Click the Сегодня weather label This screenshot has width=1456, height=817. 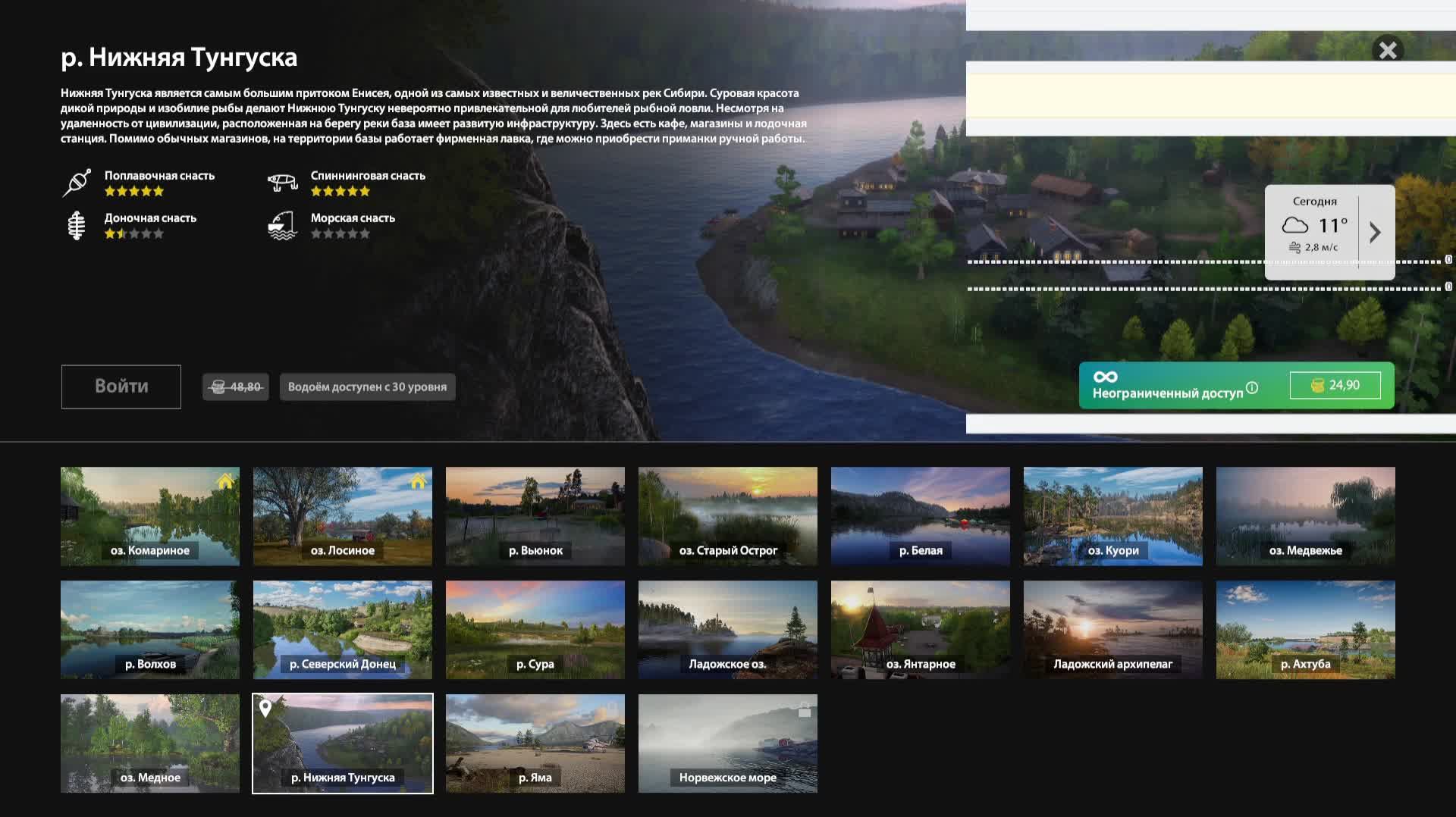[x=1315, y=202]
